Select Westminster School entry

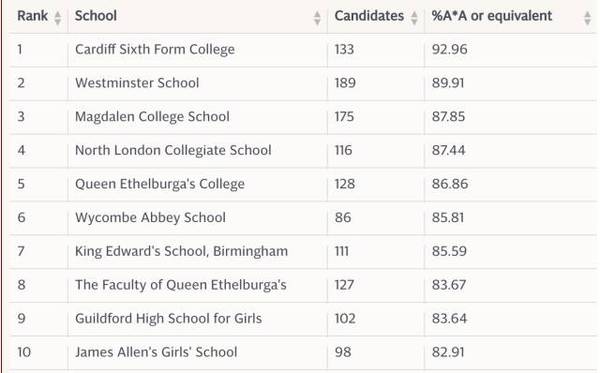click(x=137, y=83)
